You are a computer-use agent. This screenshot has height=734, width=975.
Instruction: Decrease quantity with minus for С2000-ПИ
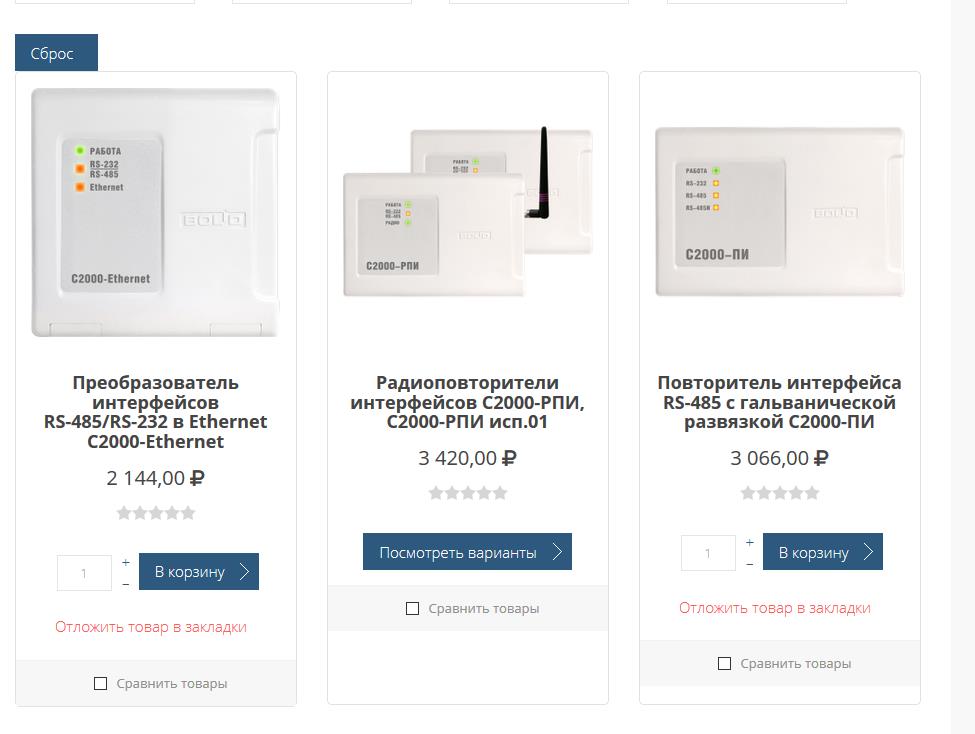click(750, 564)
